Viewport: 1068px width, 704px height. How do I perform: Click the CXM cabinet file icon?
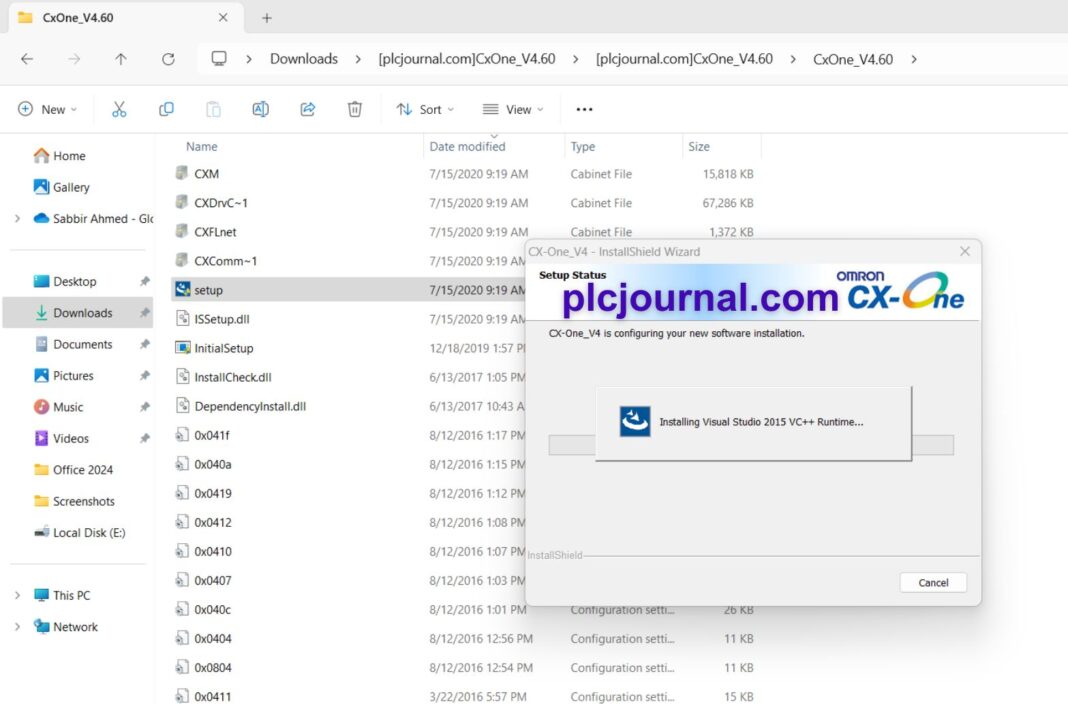pyautogui.click(x=182, y=173)
